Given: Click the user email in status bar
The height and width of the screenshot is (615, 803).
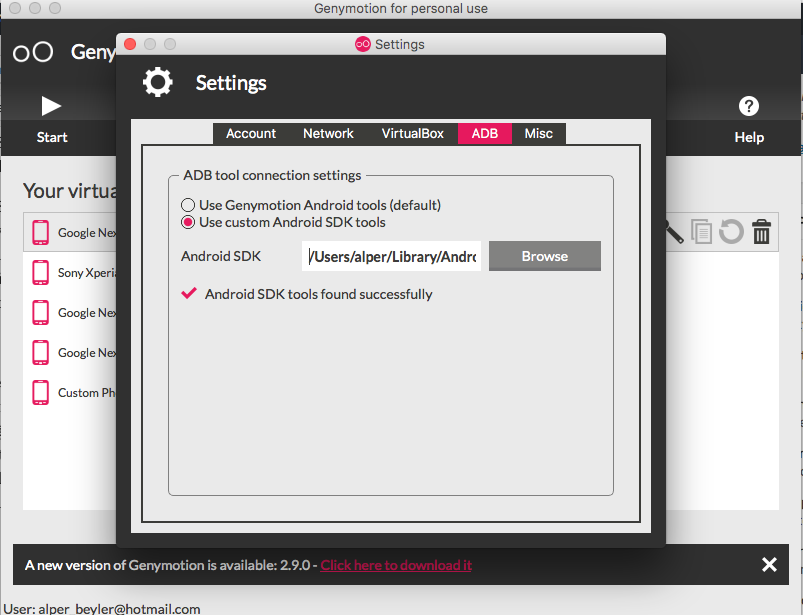Looking at the screenshot, I should (x=119, y=608).
